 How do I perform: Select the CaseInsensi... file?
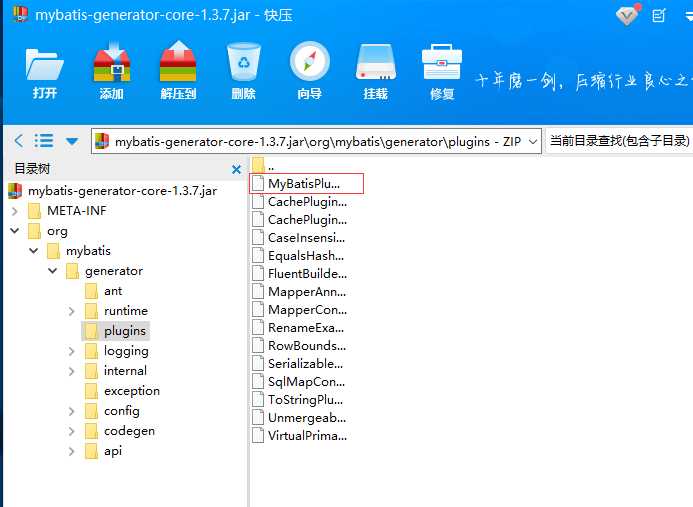coord(299,238)
